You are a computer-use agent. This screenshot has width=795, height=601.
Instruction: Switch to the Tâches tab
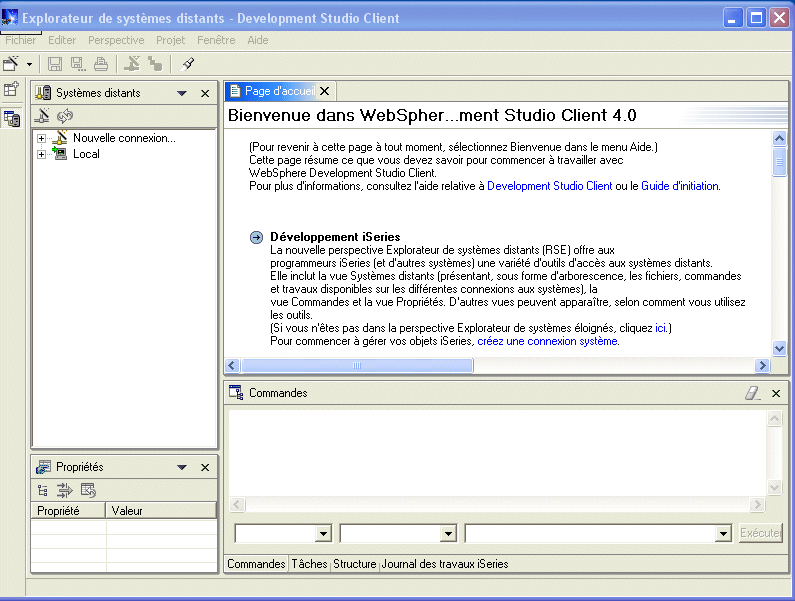pyautogui.click(x=309, y=564)
